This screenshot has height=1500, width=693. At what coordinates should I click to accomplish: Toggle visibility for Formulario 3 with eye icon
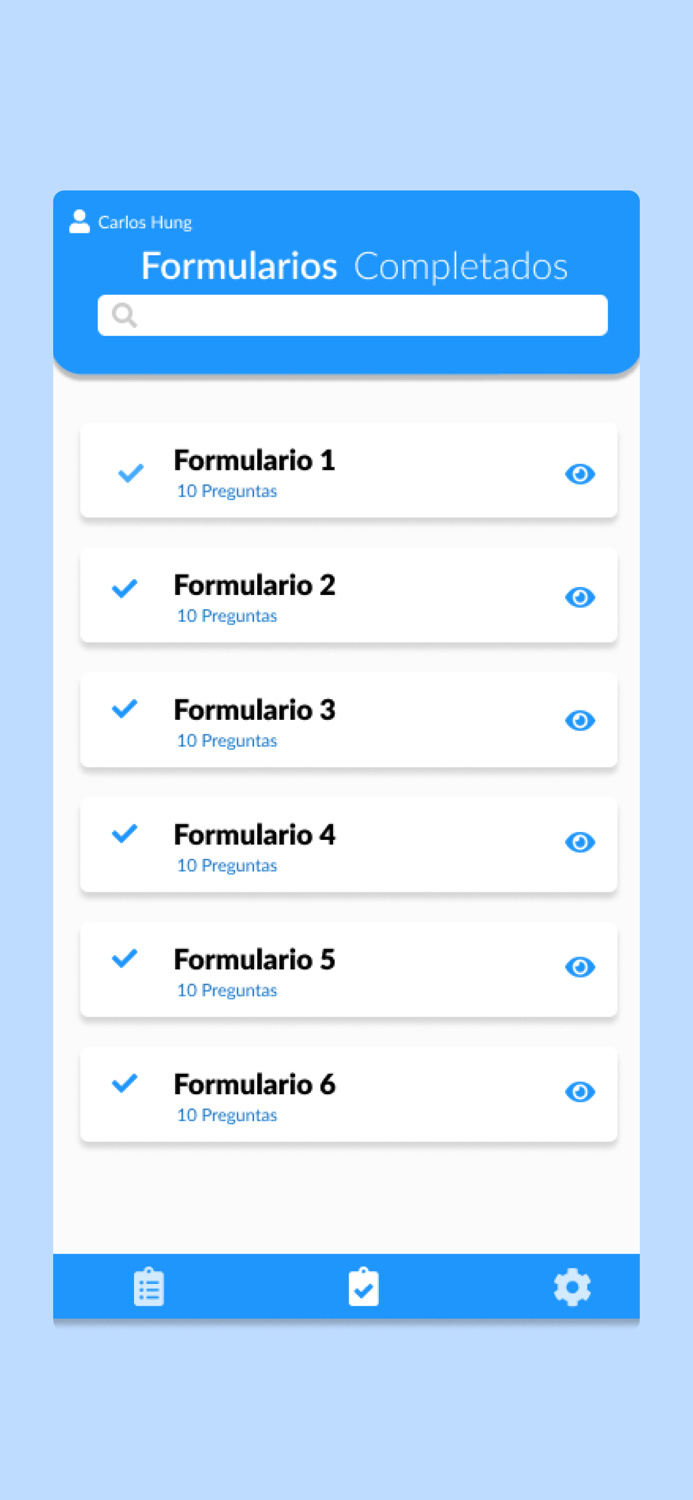tap(580, 720)
